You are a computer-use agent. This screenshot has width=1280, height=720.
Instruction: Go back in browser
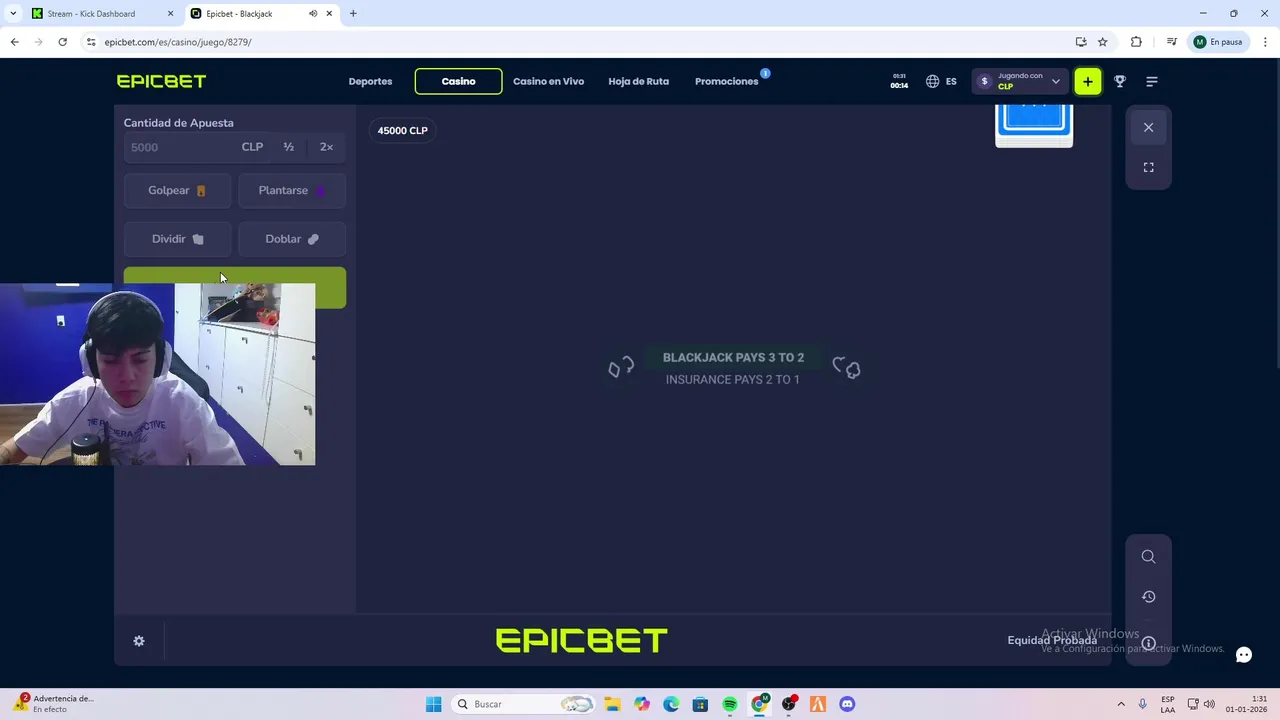[14, 42]
